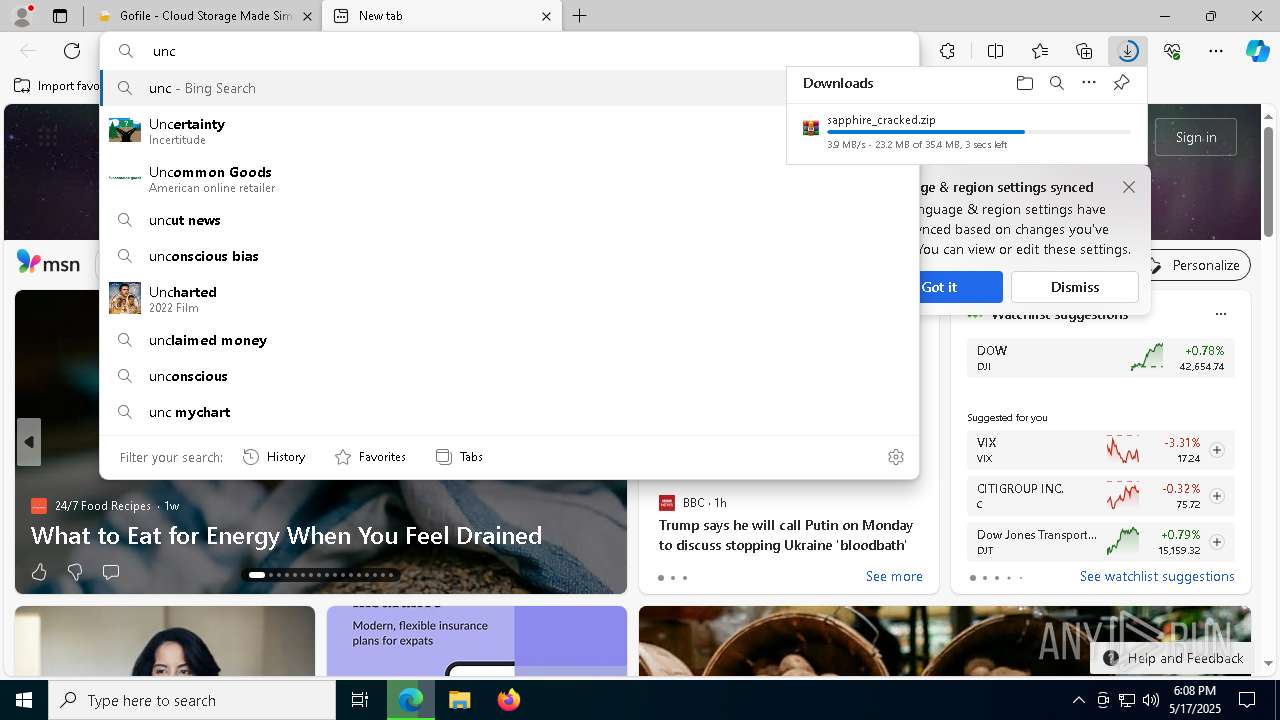This screenshot has height=720, width=1280.
Task: Go to previous carousel slide
Action: [x=29, y=442]
